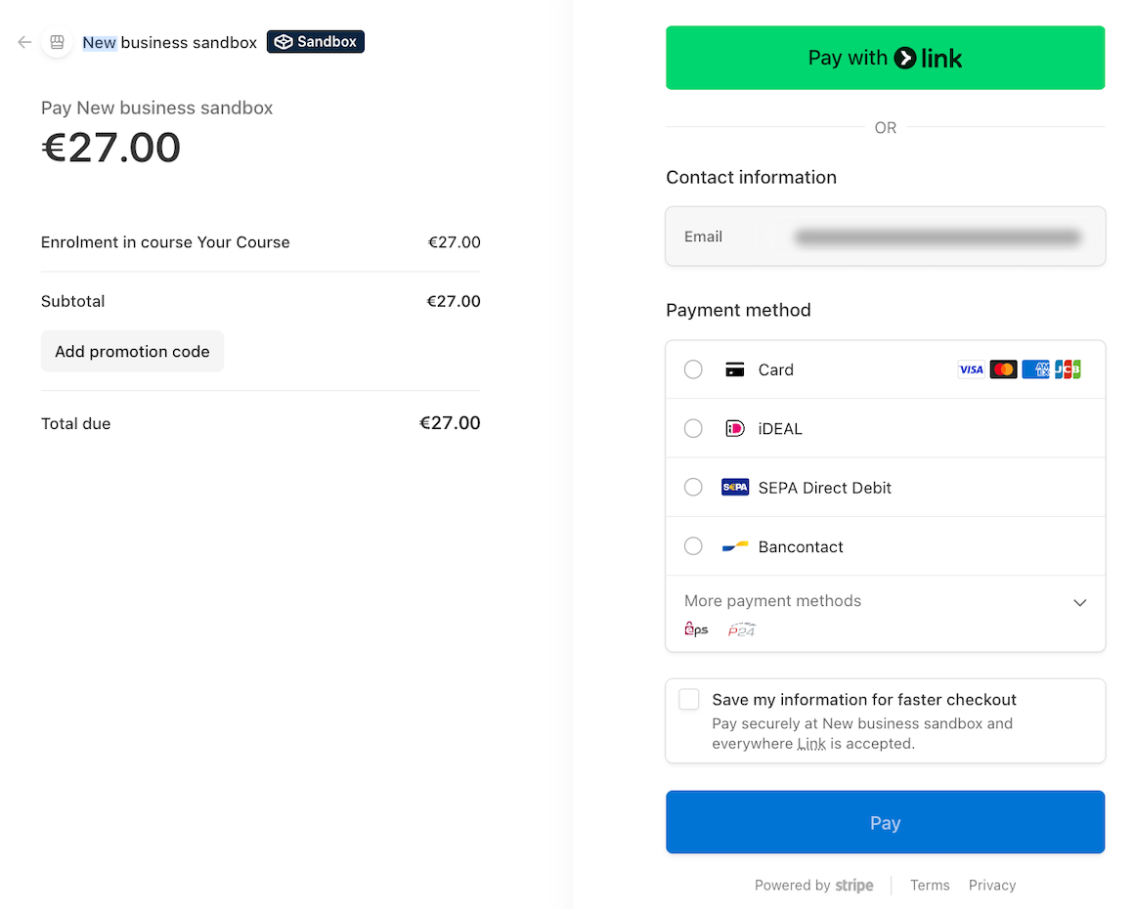The image size is (1134, 909).
Task: Expand More payment methods
Action: (x=1080, y=602)
